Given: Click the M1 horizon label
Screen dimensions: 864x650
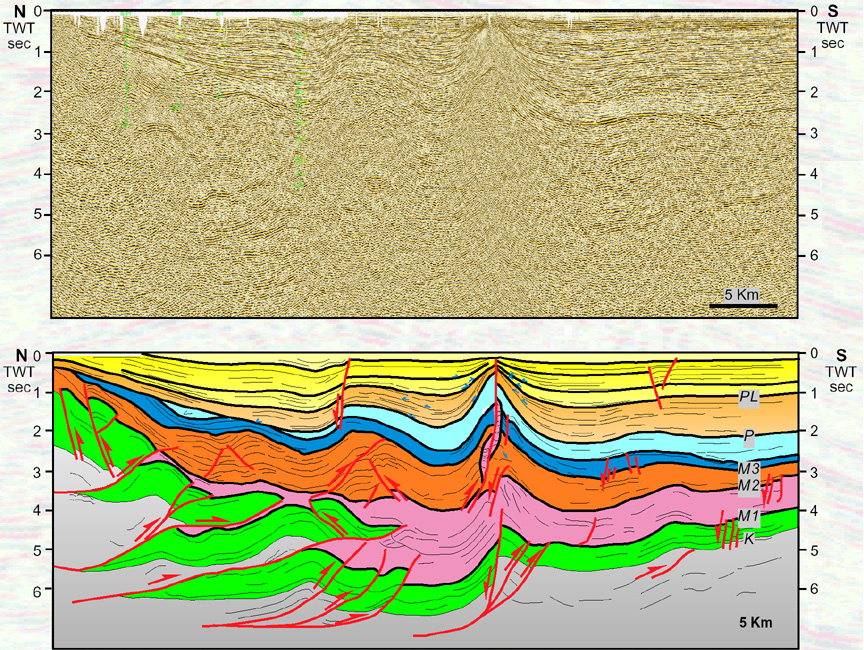Looking at the screenshot, I should [749, 517].
